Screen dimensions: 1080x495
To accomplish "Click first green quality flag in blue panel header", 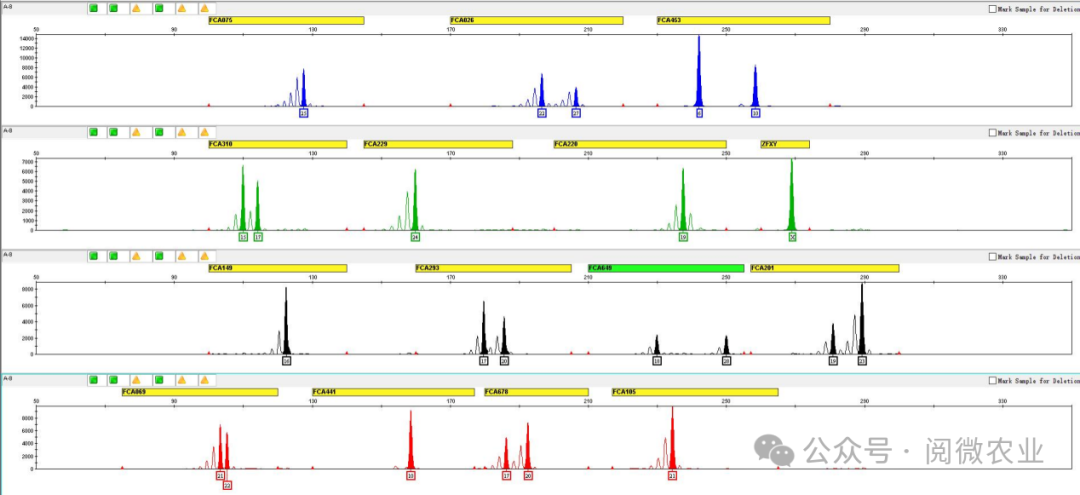I will (94, 8).
